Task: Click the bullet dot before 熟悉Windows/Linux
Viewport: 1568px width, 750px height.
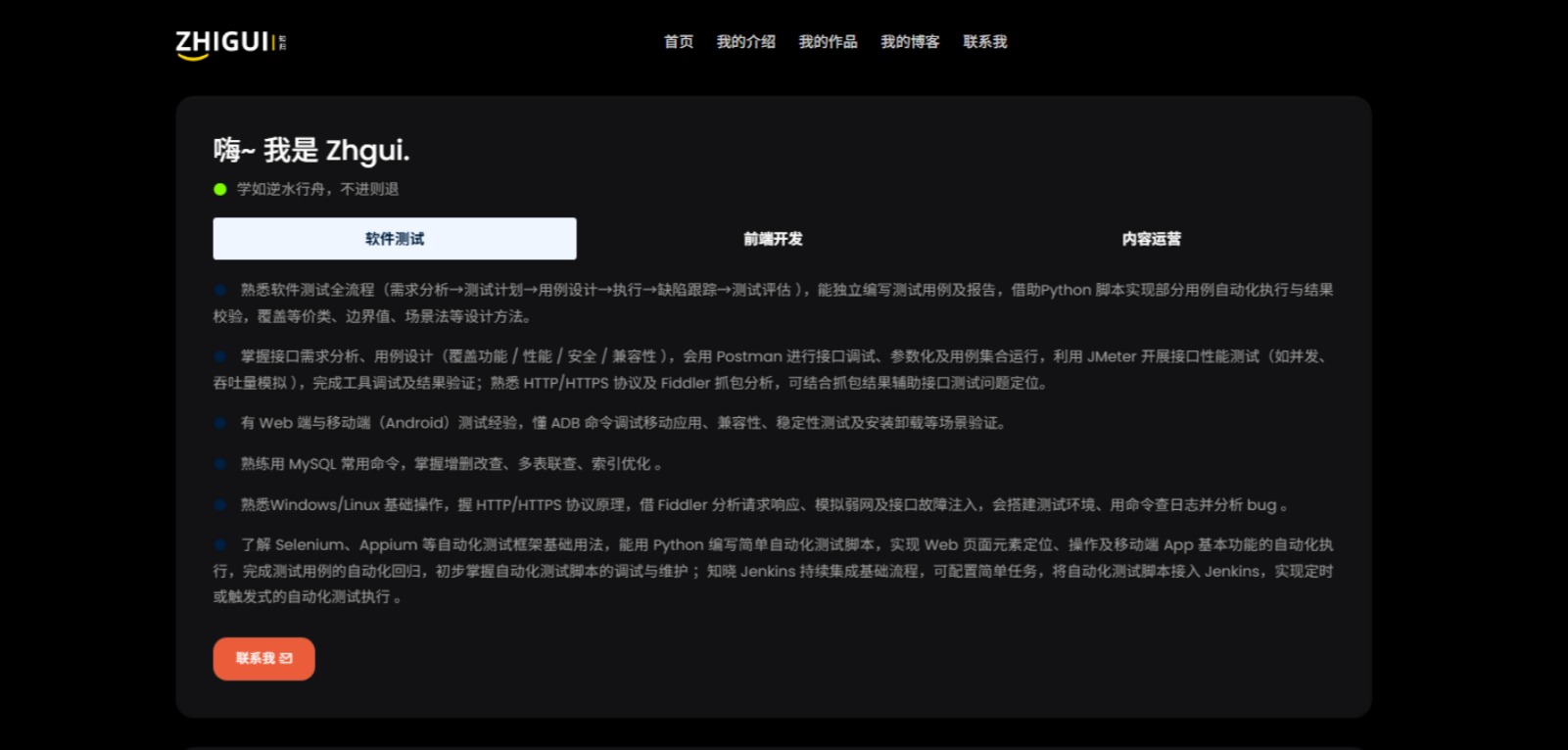Action: pos(220,505)
